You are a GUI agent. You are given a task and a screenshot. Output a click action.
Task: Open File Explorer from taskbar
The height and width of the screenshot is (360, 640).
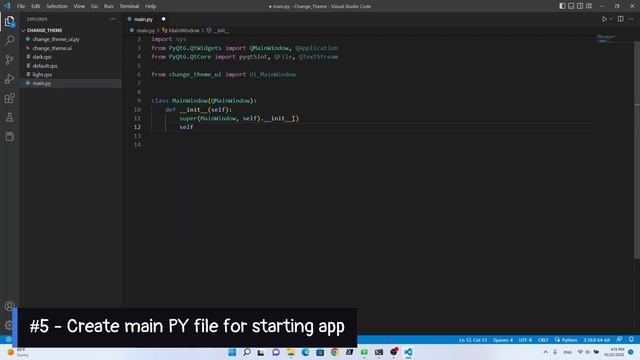coord(291,352)
